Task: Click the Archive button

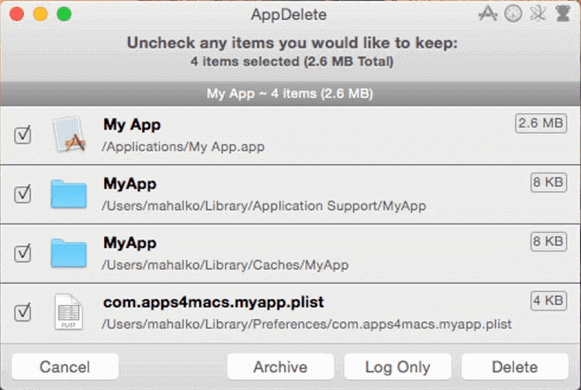Action: pos(280,367)
